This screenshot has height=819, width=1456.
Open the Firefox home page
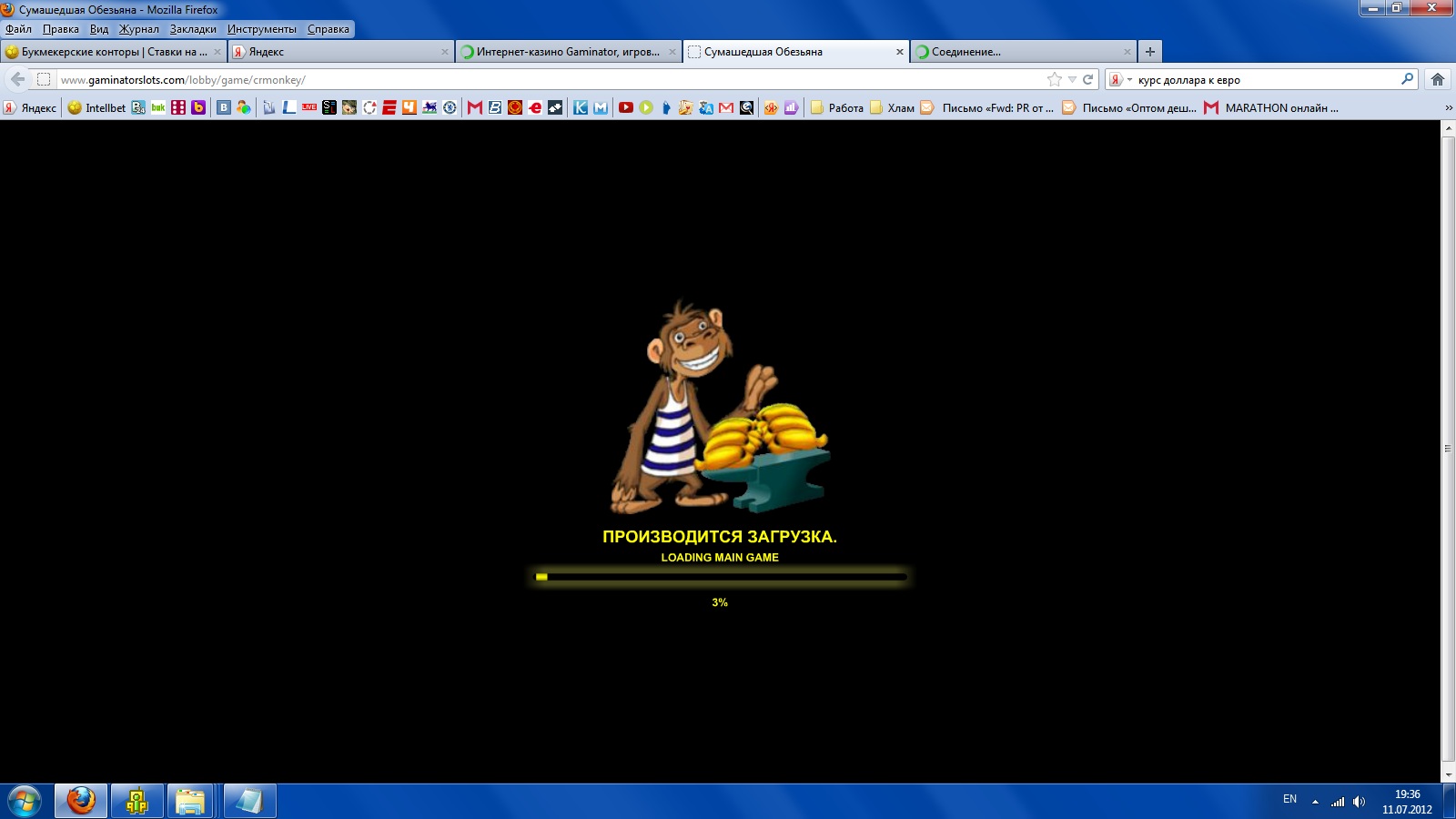click(1438, 79)
